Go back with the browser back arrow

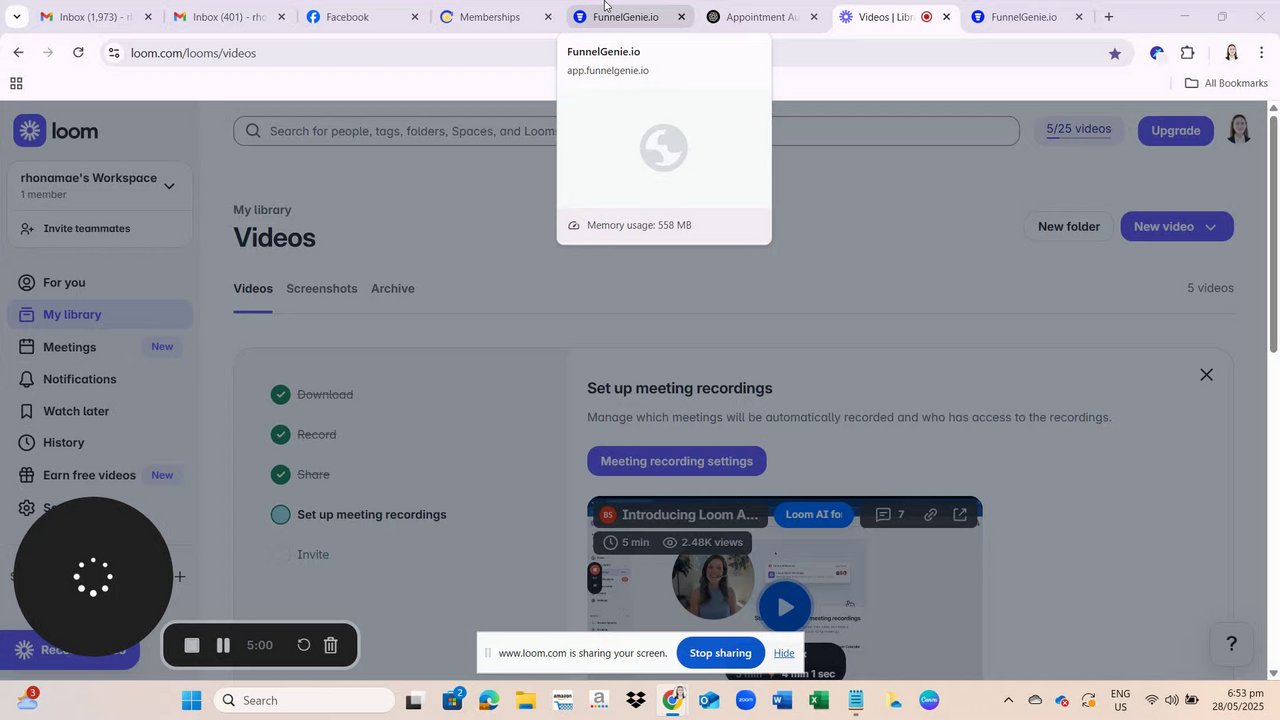click(18, 53)
